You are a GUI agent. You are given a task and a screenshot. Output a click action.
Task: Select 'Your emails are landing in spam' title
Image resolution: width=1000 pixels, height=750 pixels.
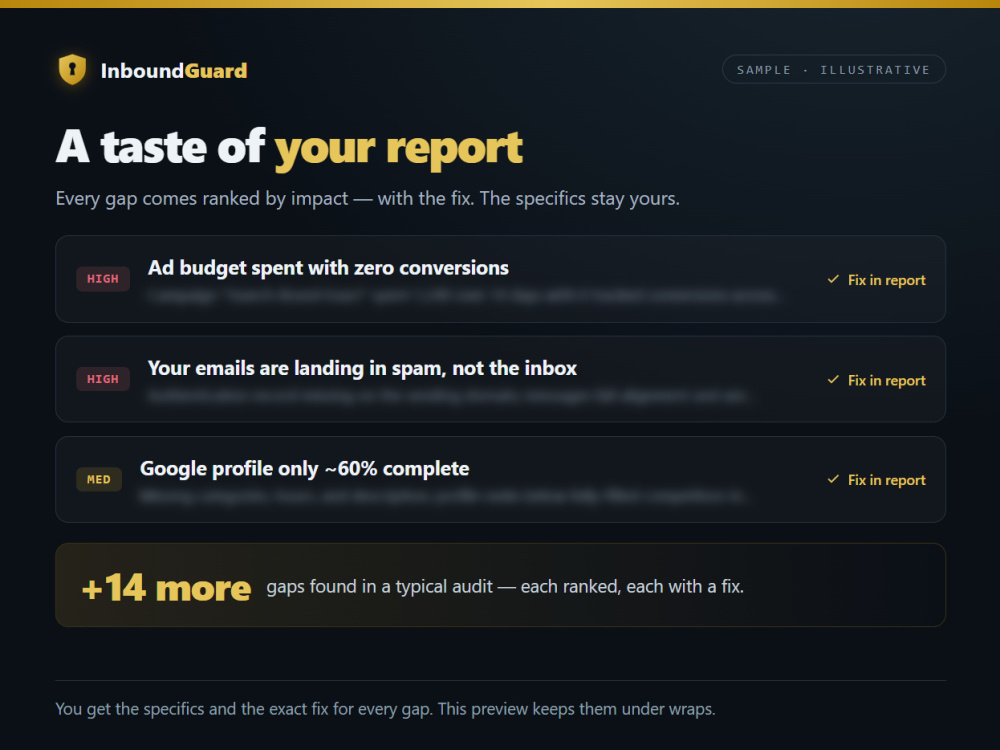pyautogui.click(x=362, y=368)
